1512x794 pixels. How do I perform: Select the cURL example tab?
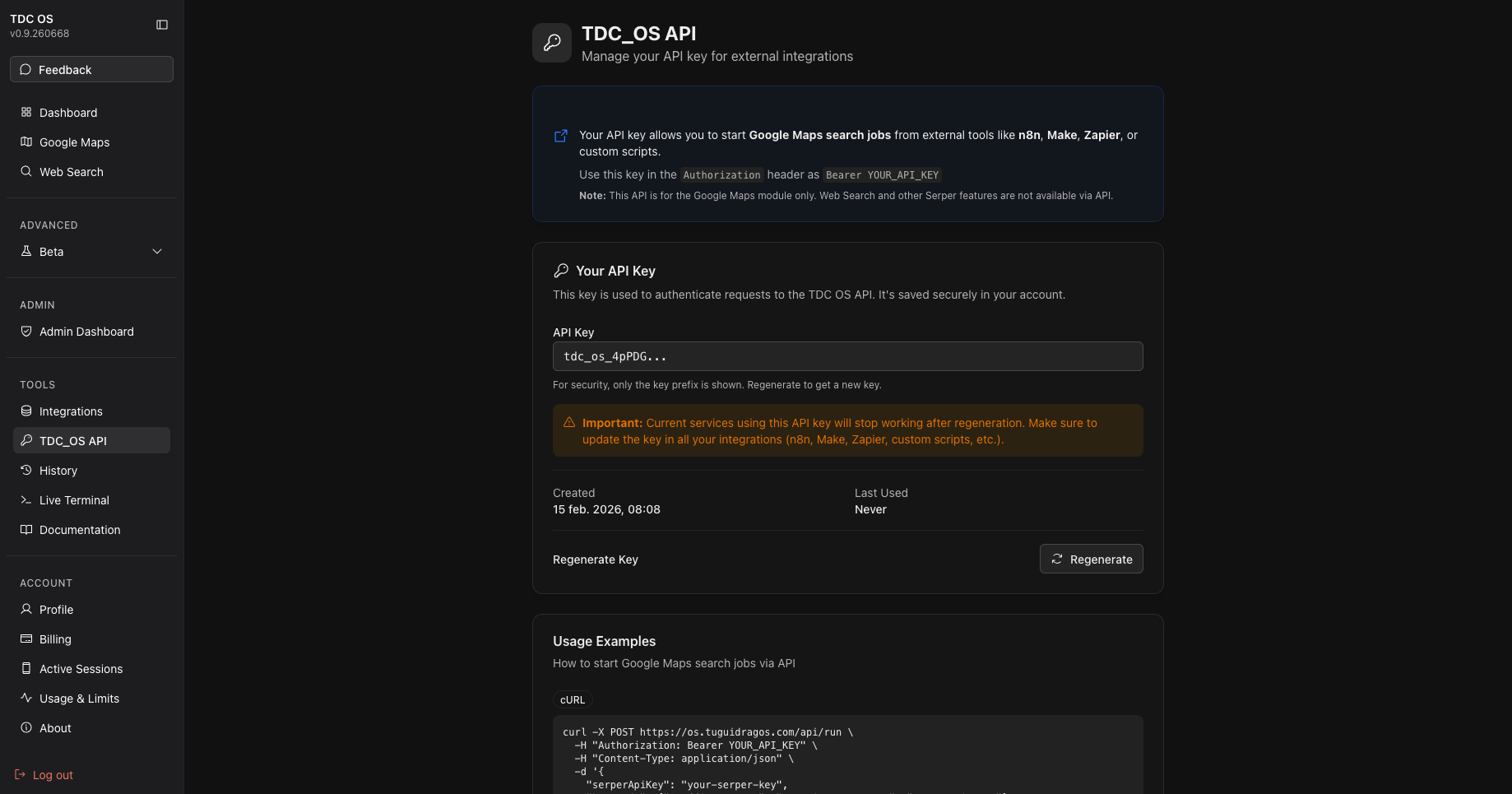click(573, 699)
